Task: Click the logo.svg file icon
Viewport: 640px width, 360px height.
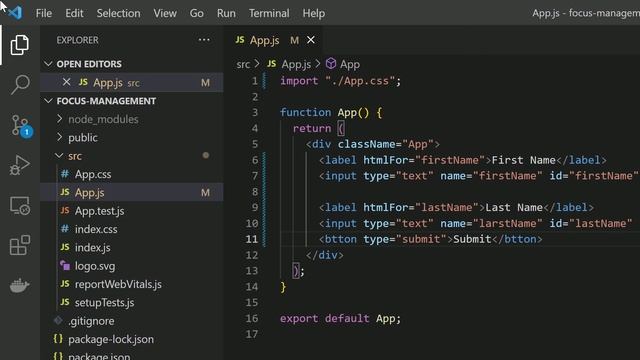Action: point(65,265)
